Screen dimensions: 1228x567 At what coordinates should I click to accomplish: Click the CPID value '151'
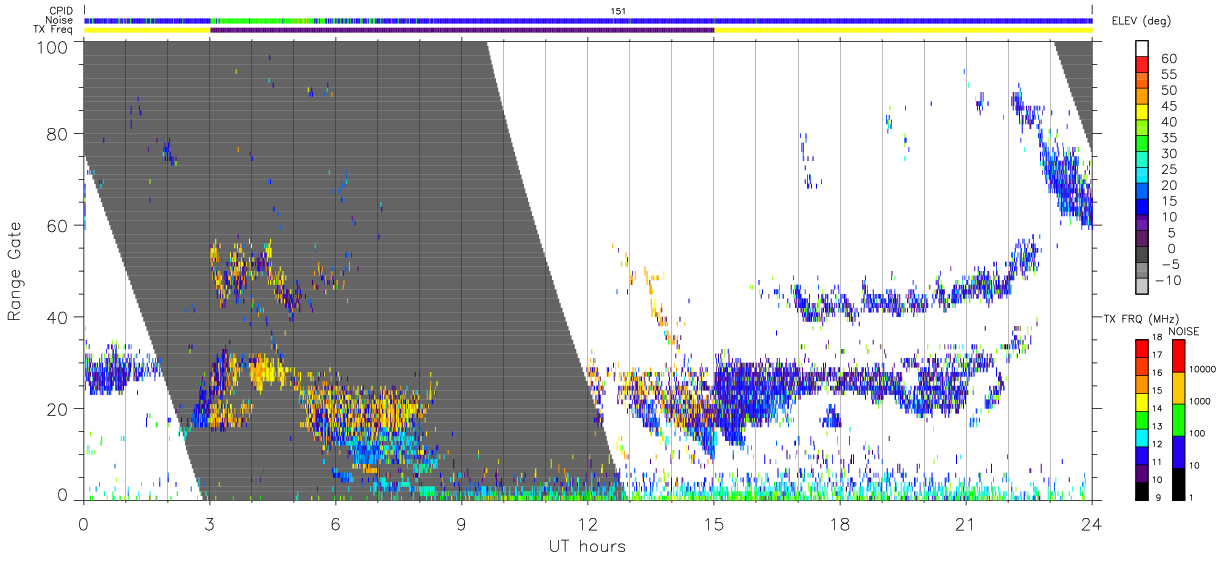[619, 11]
